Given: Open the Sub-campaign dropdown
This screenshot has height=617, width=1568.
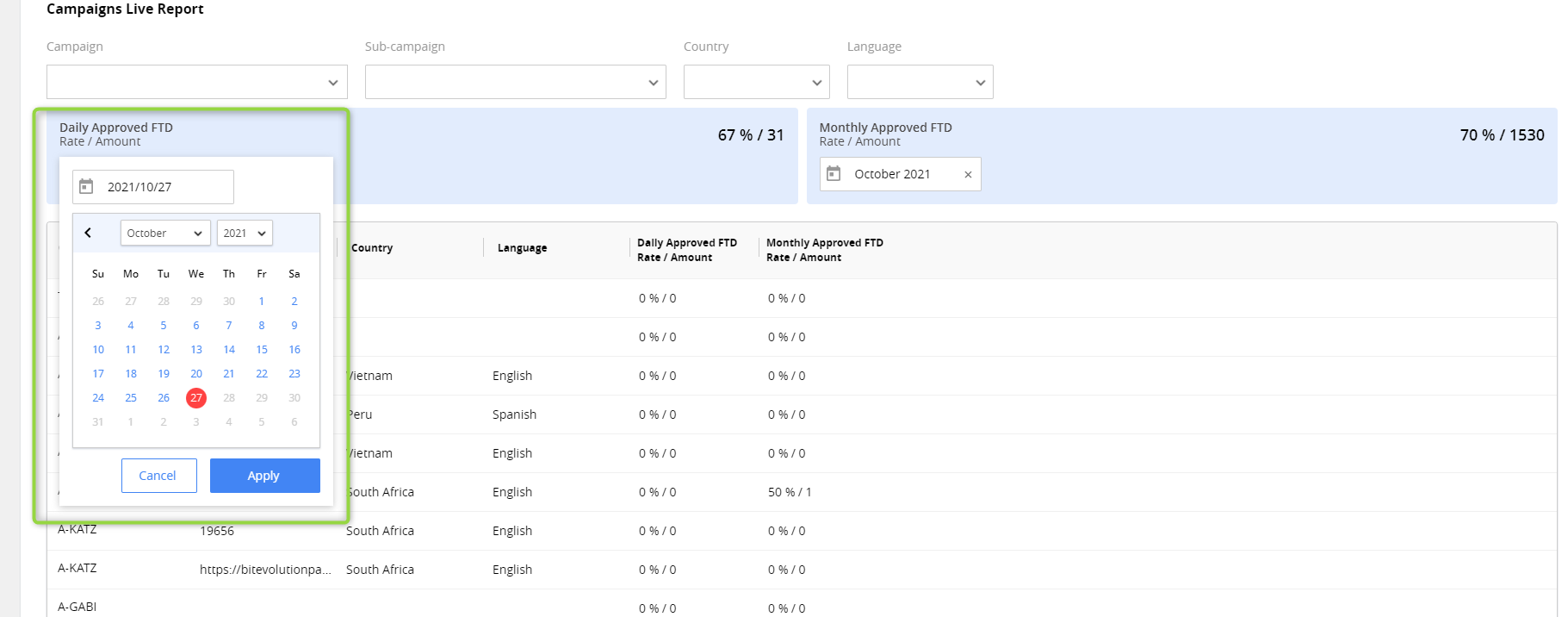Looking at the screenshot, I should click(x=516, y=82).
